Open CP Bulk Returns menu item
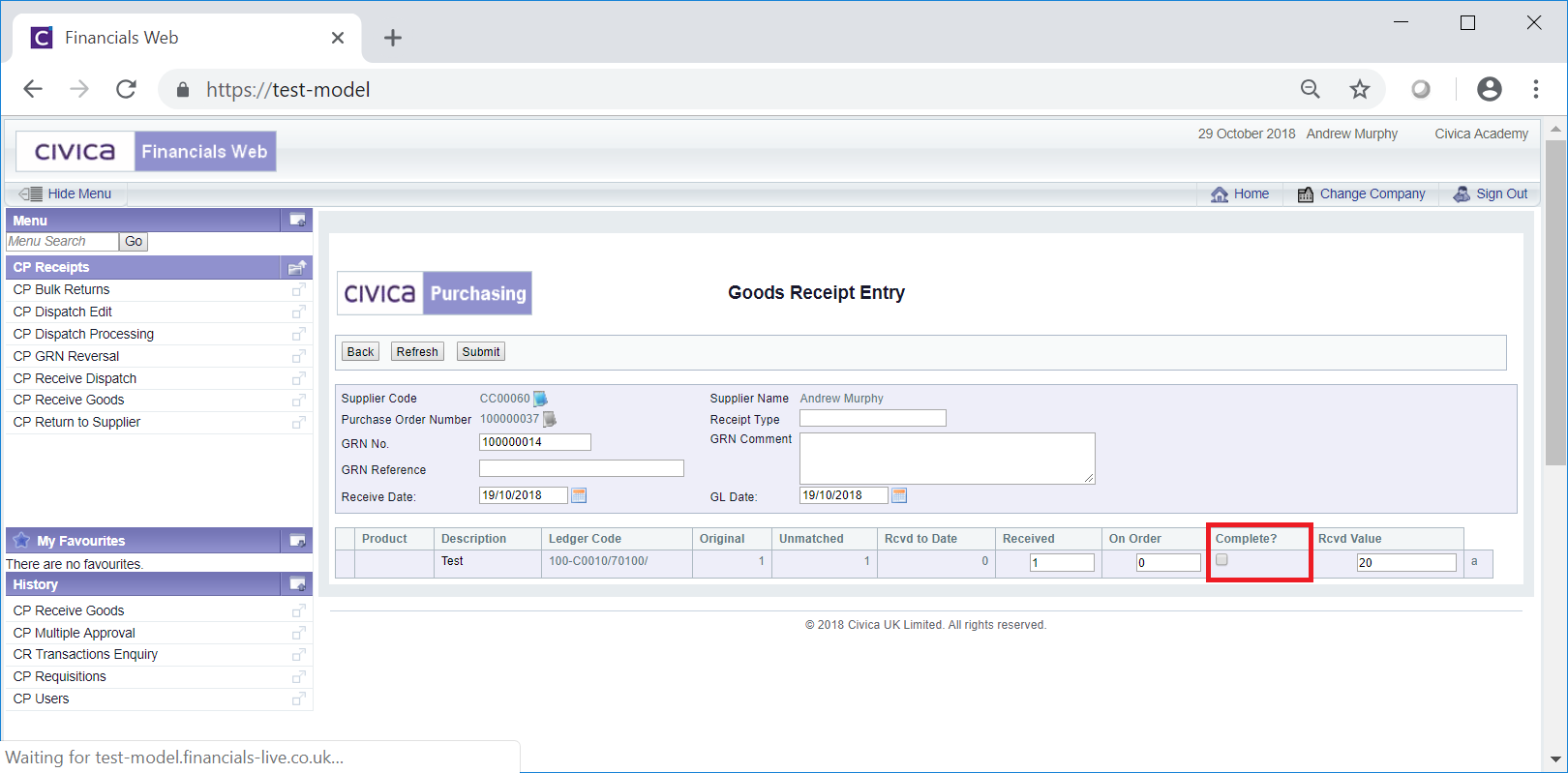Viewport: 1568px width, 773px height. (x=61, y=289)
